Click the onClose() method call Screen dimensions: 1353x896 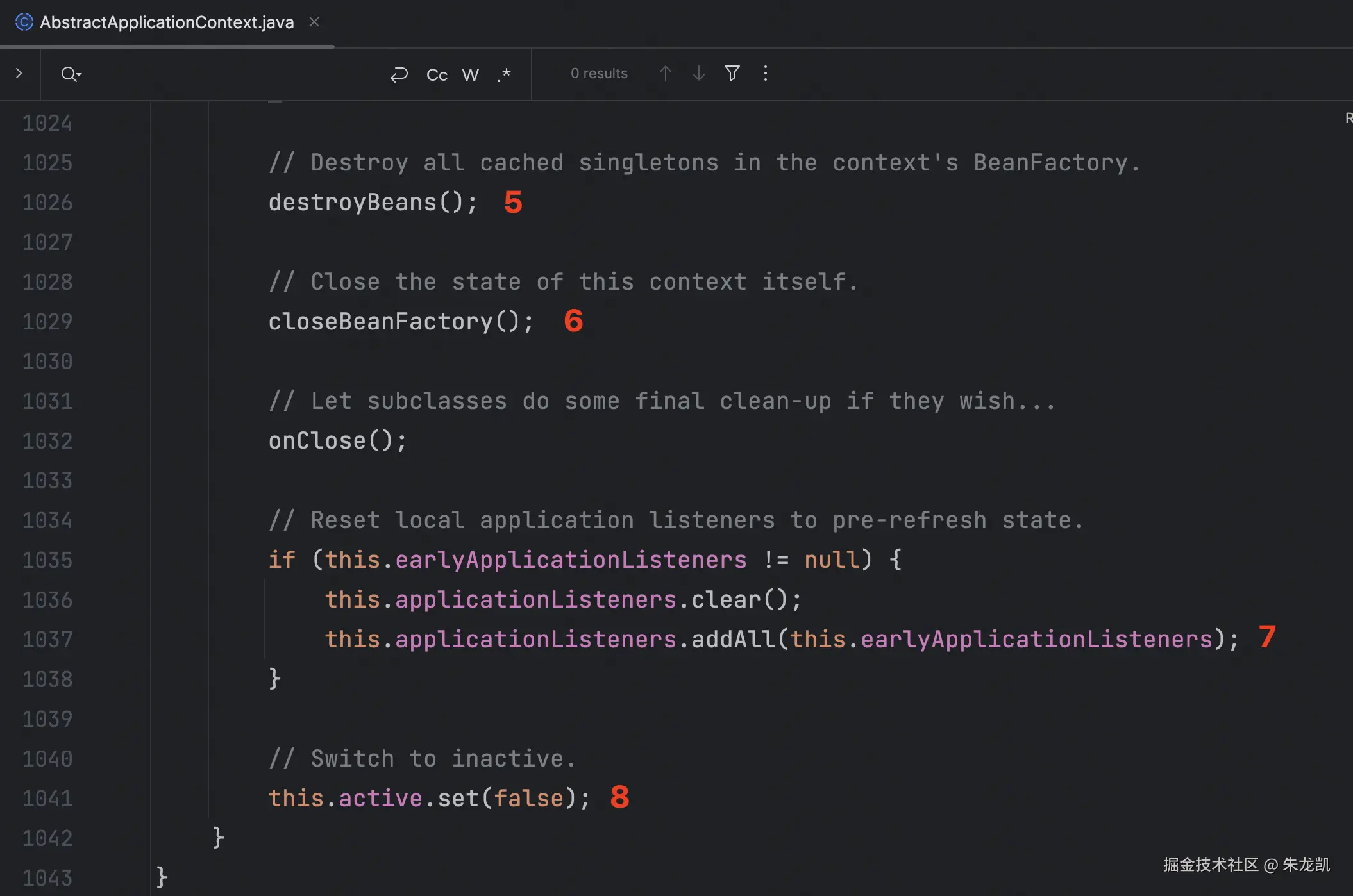click(x=337, y=441)
